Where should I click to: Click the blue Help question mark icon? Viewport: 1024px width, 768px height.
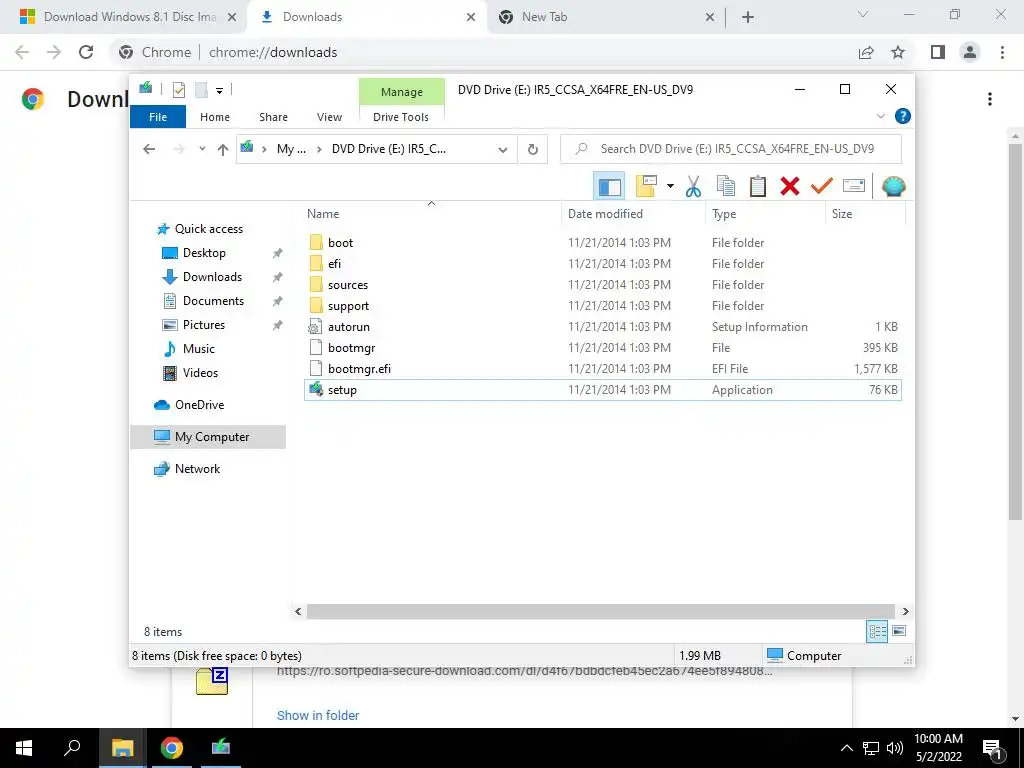click(903, 116)
